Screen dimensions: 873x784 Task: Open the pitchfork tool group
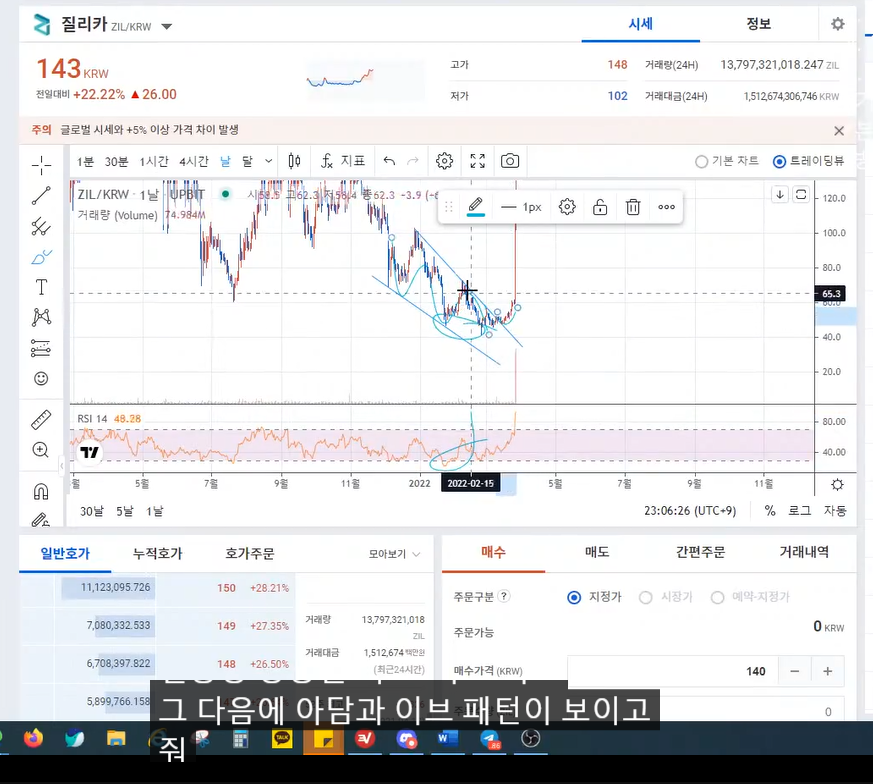(41, 226)
